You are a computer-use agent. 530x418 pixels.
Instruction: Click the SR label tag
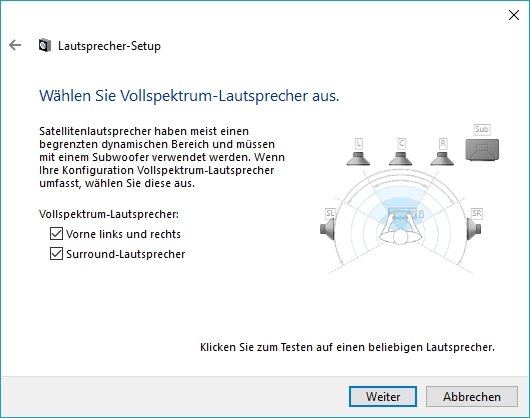click(x=477, y=213)
